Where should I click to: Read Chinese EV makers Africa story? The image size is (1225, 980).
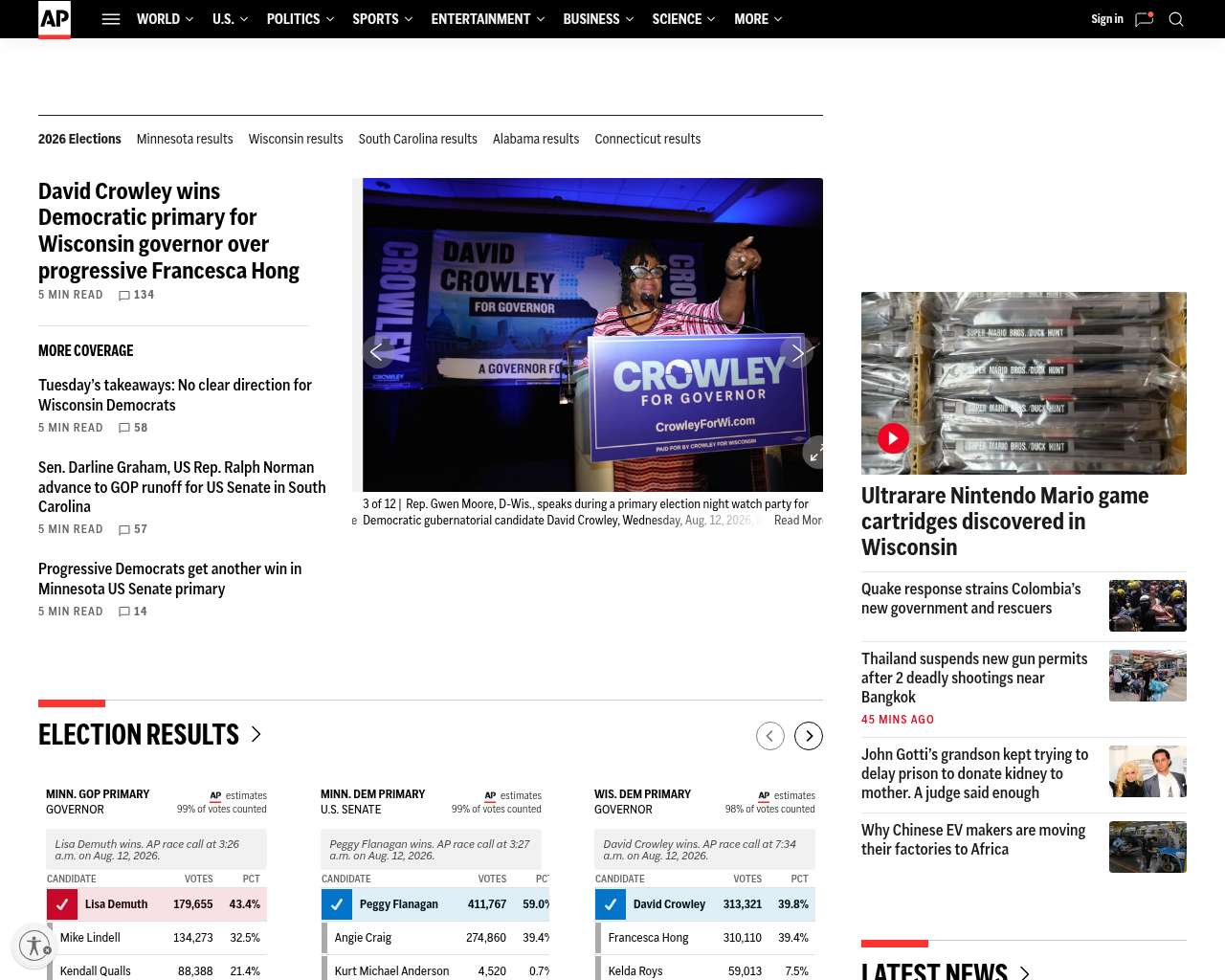[x=973, y=839]
